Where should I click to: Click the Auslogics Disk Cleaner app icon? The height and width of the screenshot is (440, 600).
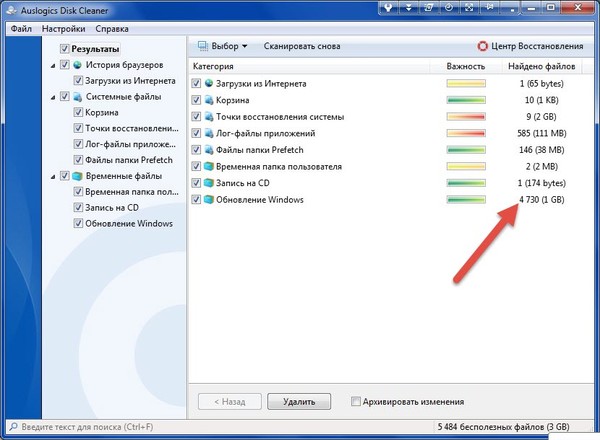[x=11, y=10]
